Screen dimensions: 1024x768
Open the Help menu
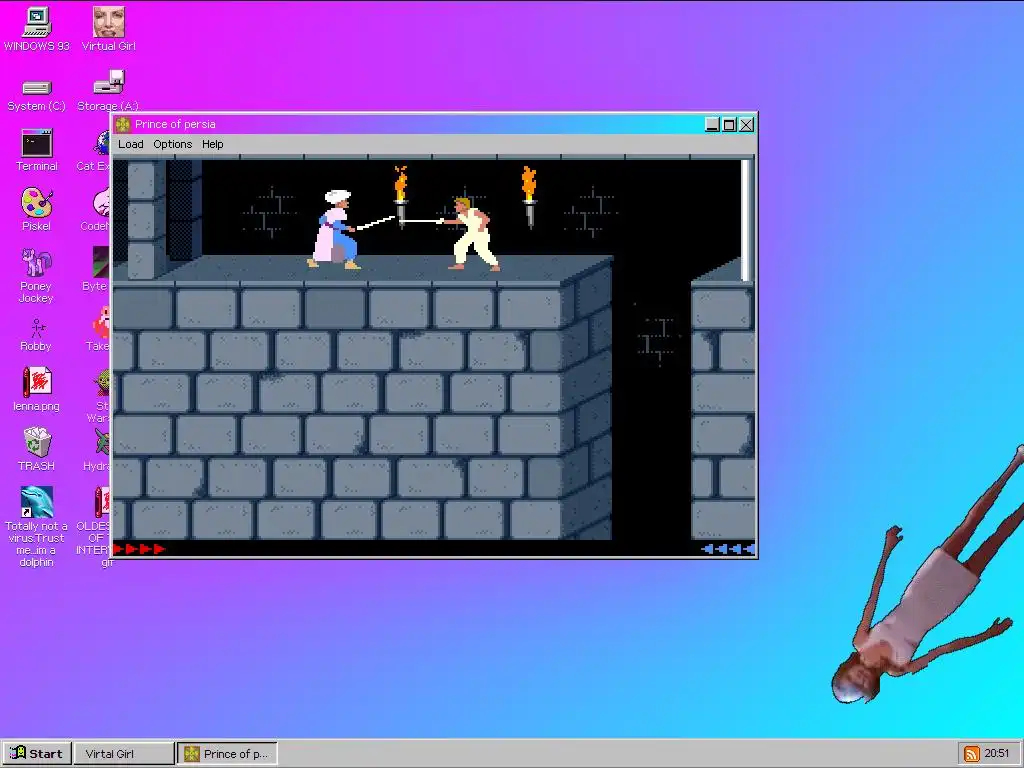(212, 144)
